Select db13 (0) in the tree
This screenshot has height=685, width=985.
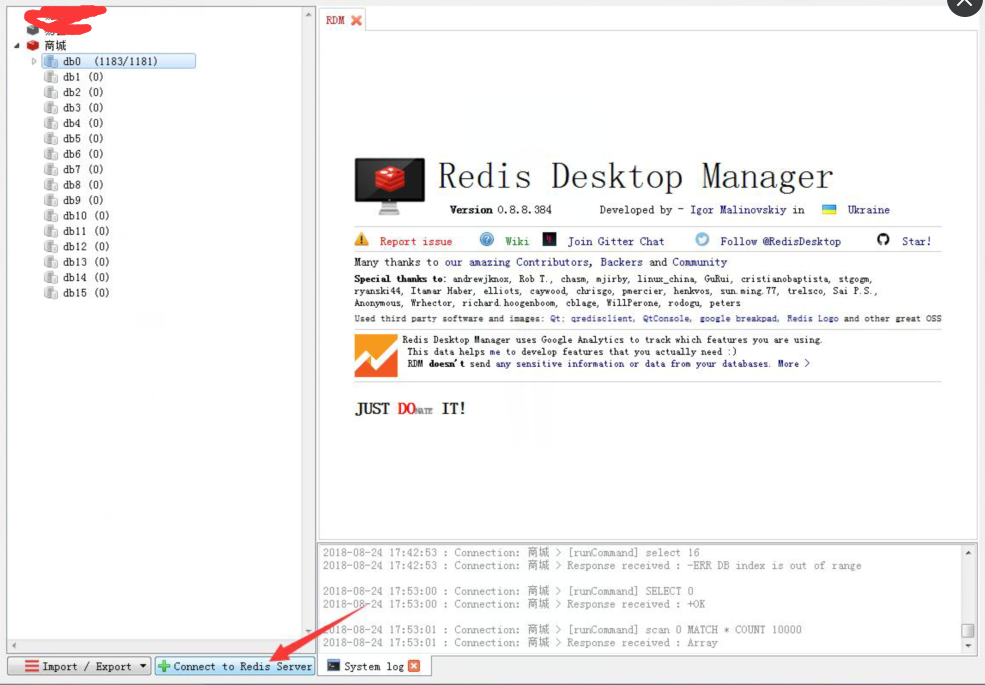click(x=77, y=261)
